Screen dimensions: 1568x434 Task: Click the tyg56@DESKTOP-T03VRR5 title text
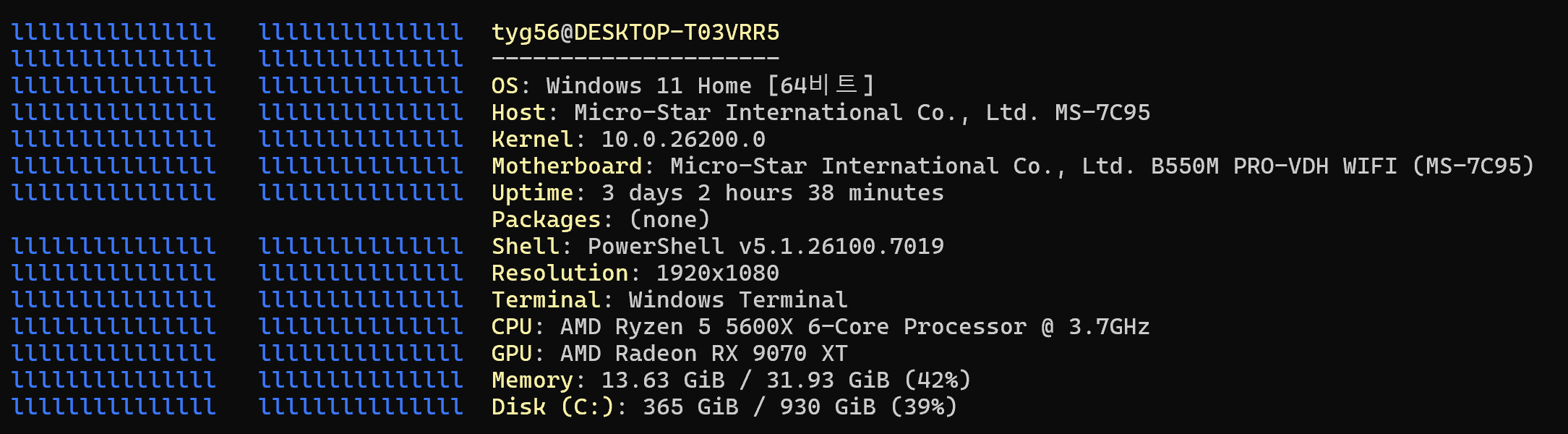tap(635, 33)
